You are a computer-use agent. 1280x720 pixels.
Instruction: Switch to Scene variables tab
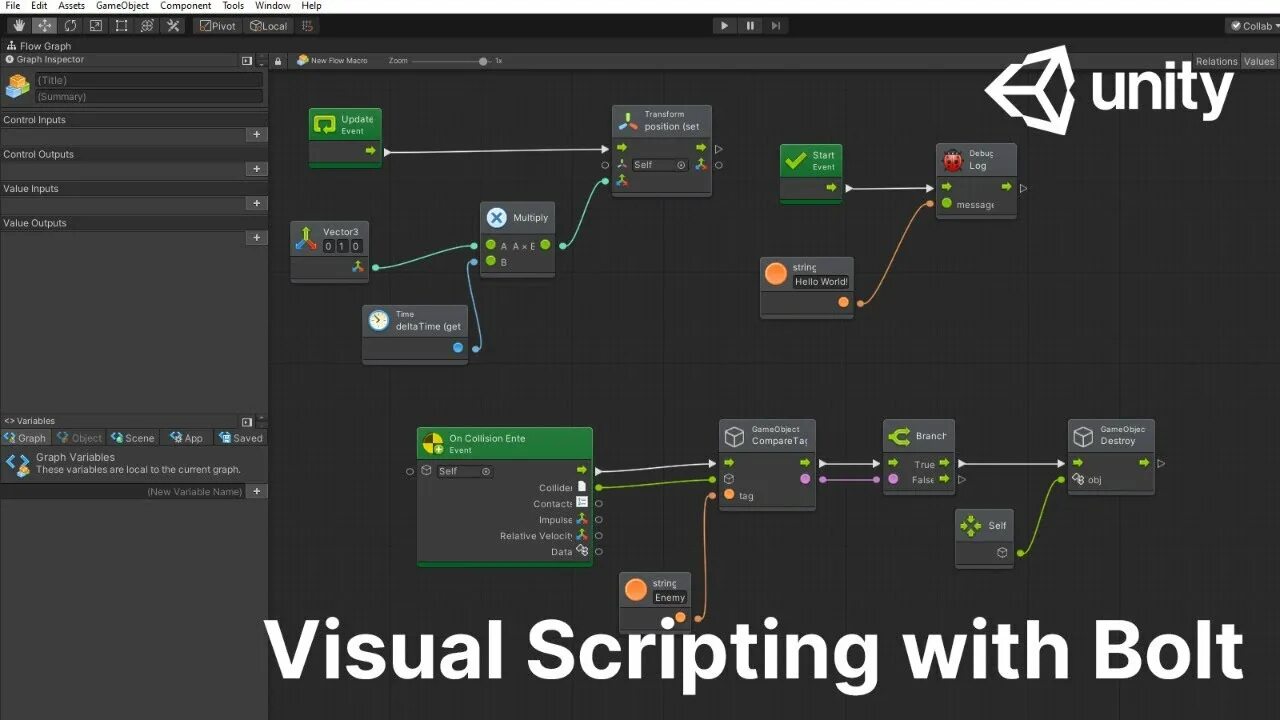click(133, 438)
